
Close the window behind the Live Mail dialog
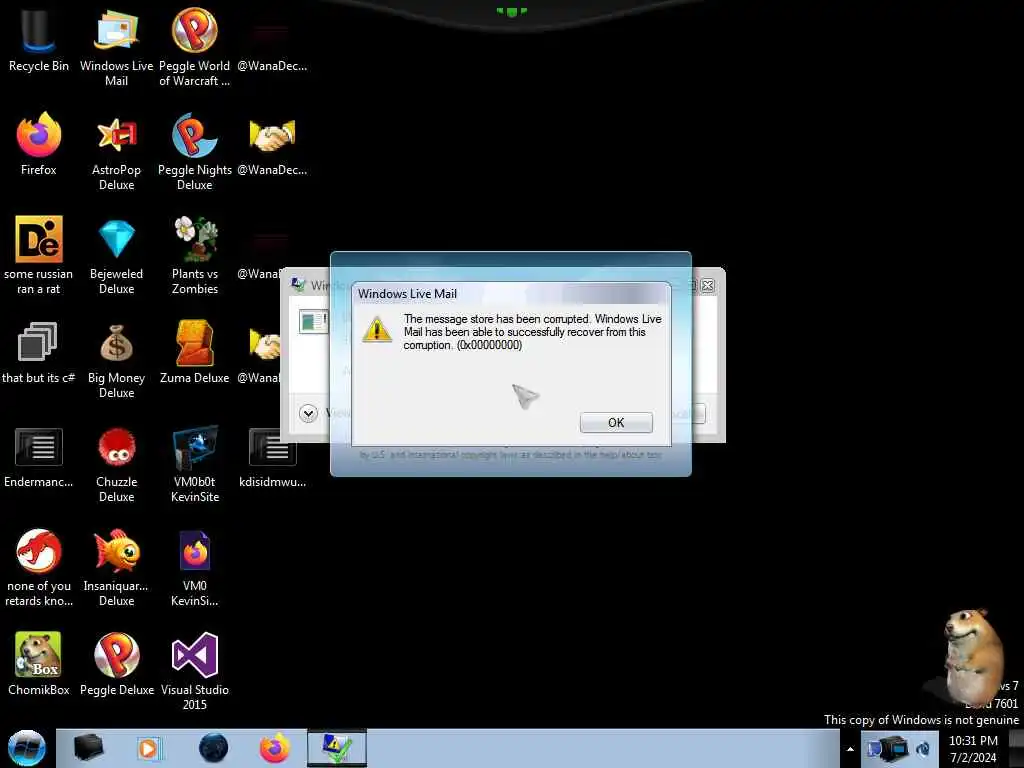click(707, 285)
